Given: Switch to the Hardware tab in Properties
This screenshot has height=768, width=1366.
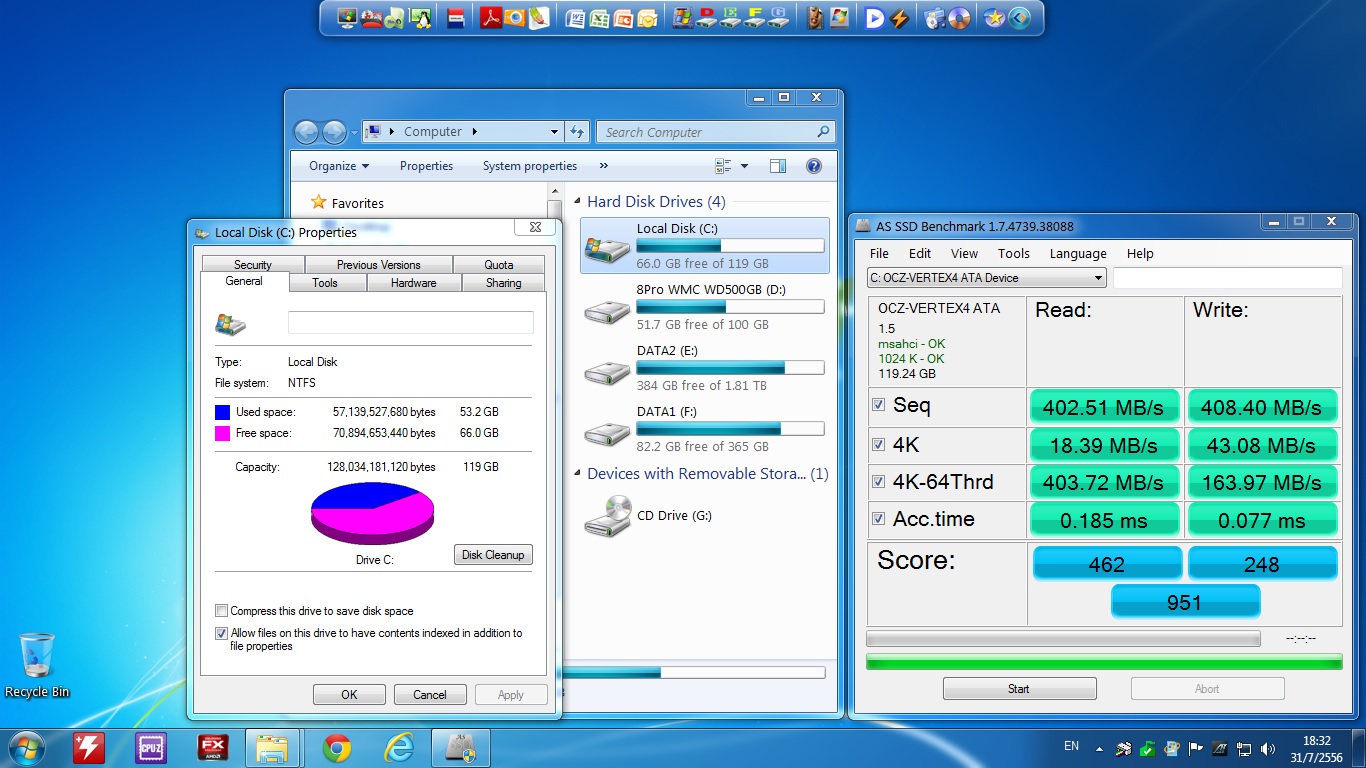Looking at the screenshot, I should click(x=414, y=283).
